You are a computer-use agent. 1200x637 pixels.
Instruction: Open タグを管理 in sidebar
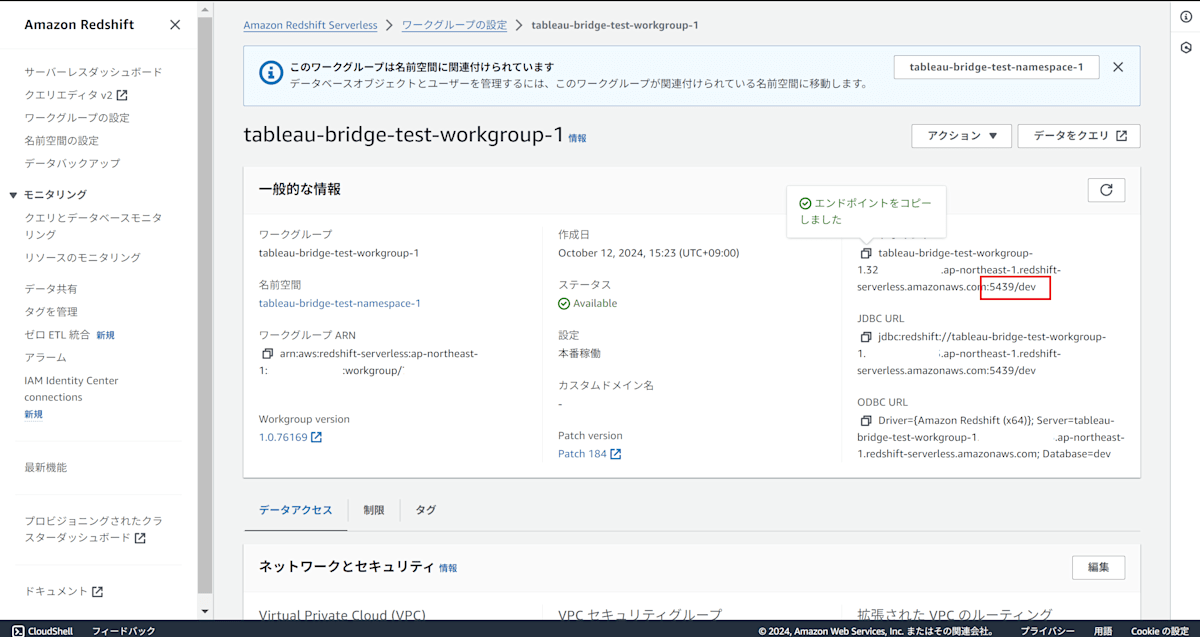click(51, 312)
